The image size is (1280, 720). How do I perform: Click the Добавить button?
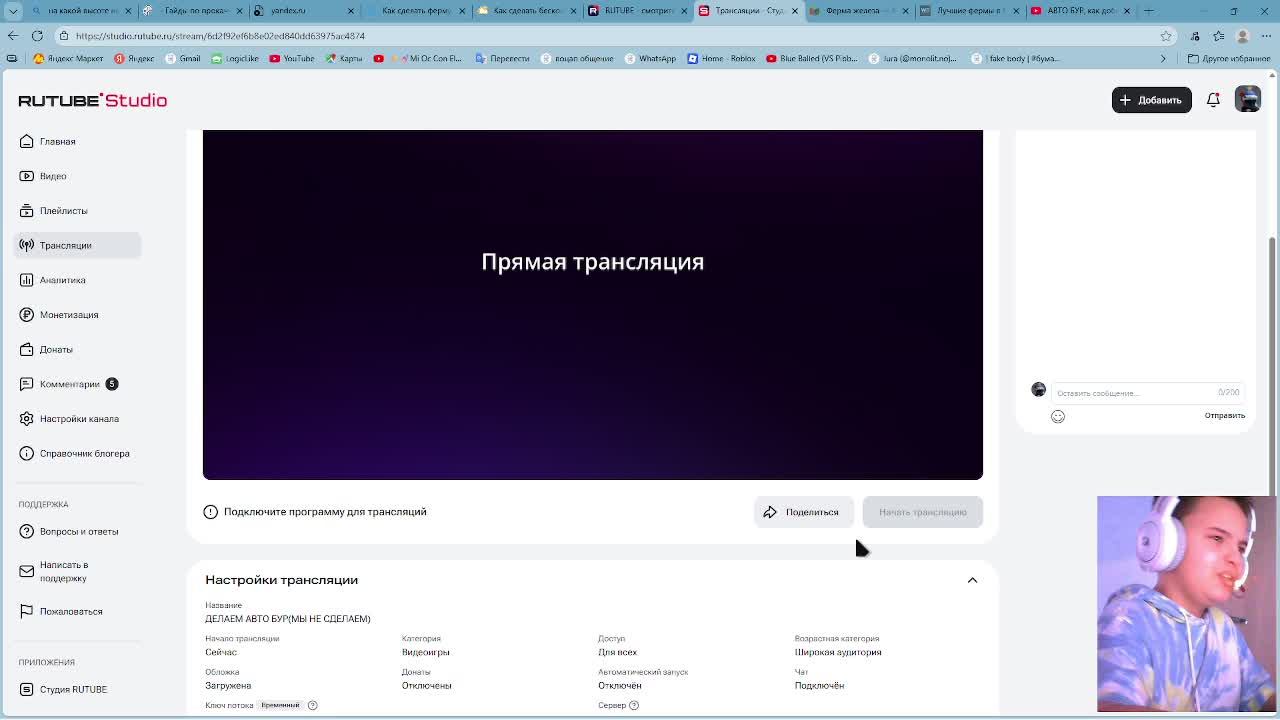point(1151,100)
